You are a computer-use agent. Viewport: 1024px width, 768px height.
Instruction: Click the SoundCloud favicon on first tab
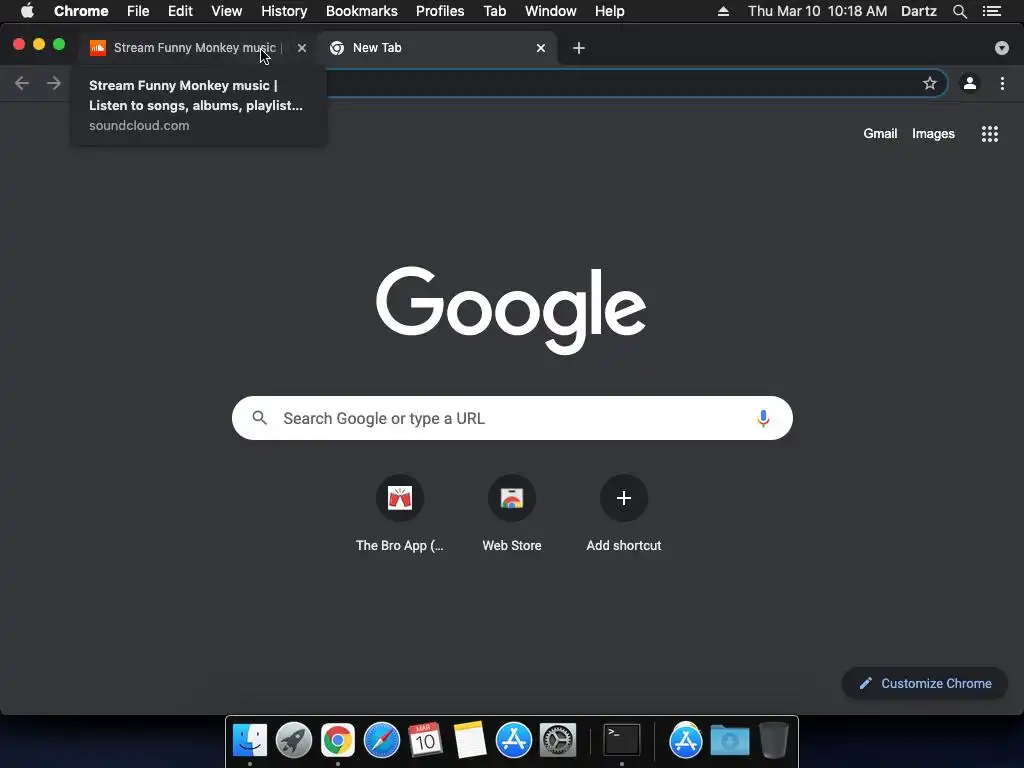tap(97, 48)
